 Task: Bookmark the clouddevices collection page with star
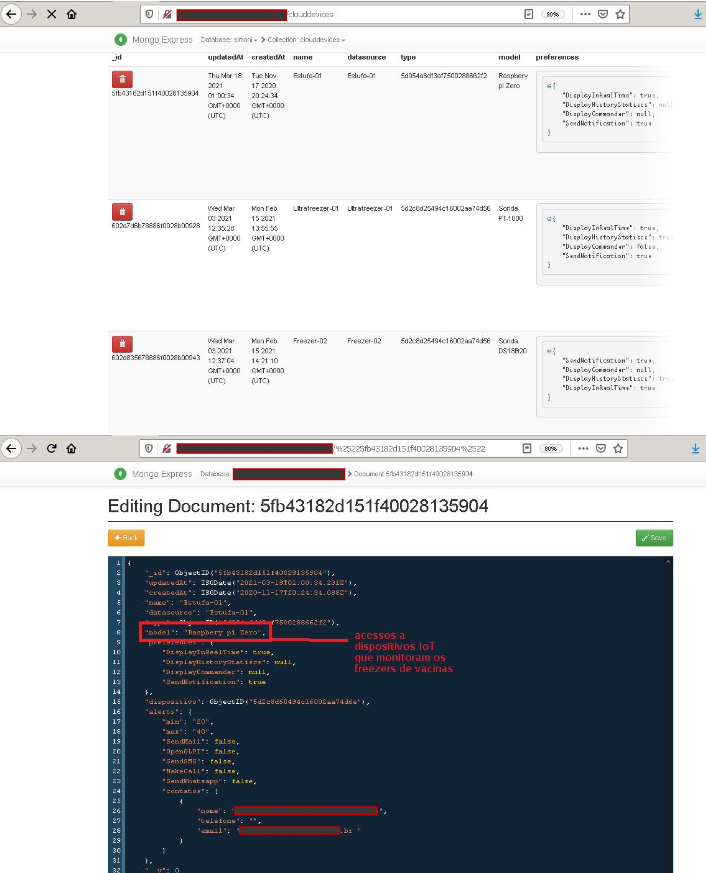point(620,14)
